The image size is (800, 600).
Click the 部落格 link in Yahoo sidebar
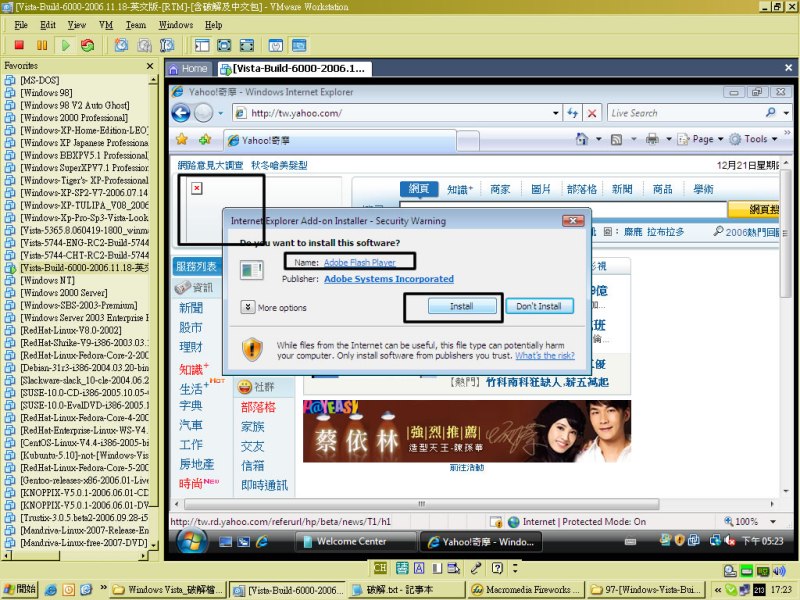click(258, 407)
